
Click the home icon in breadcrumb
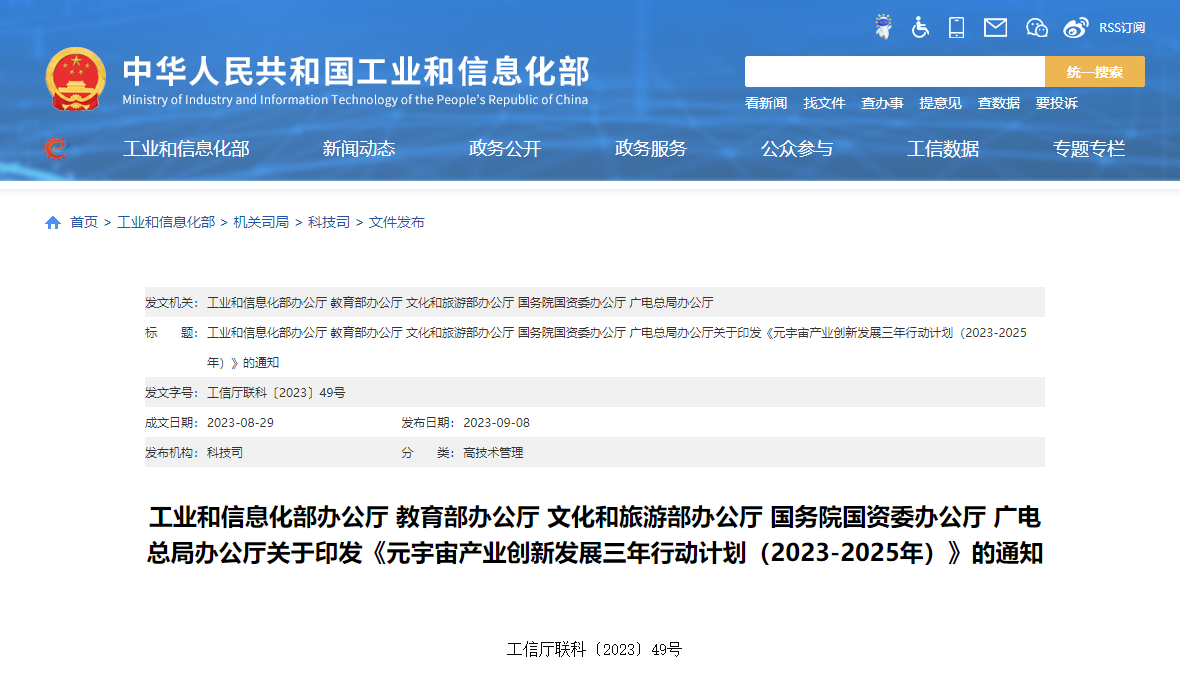53,222
